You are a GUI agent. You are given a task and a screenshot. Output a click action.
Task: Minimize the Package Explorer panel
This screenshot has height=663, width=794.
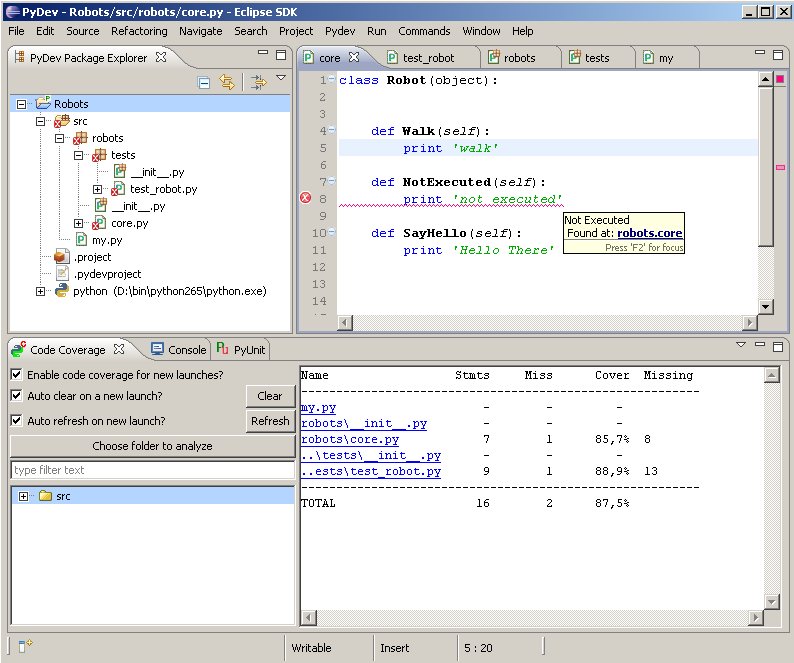263,53
